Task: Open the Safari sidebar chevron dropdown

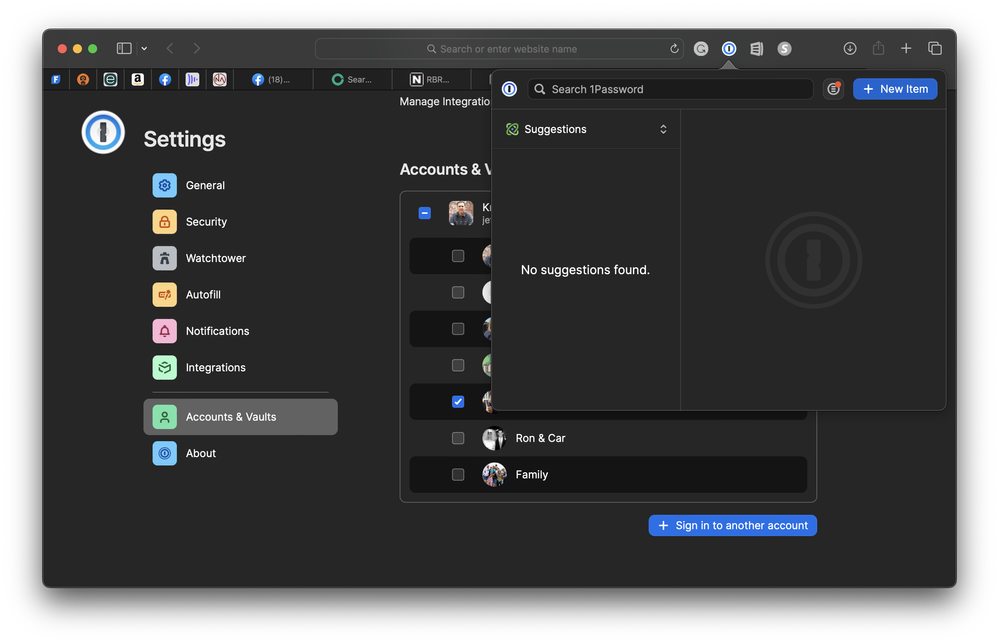Action: pyautogui.click(x=144, y=48)
